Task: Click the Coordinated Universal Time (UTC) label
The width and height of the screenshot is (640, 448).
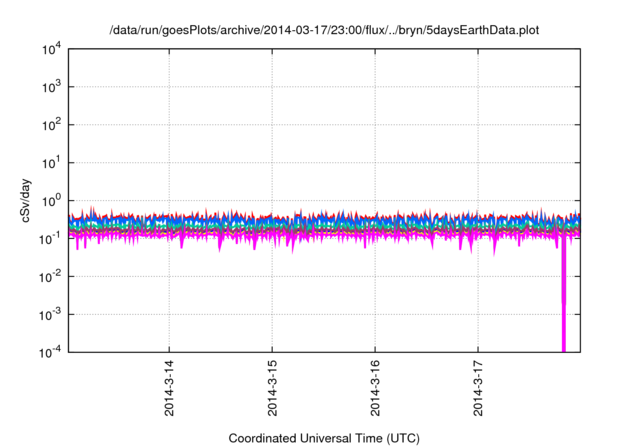Action: 324,438
